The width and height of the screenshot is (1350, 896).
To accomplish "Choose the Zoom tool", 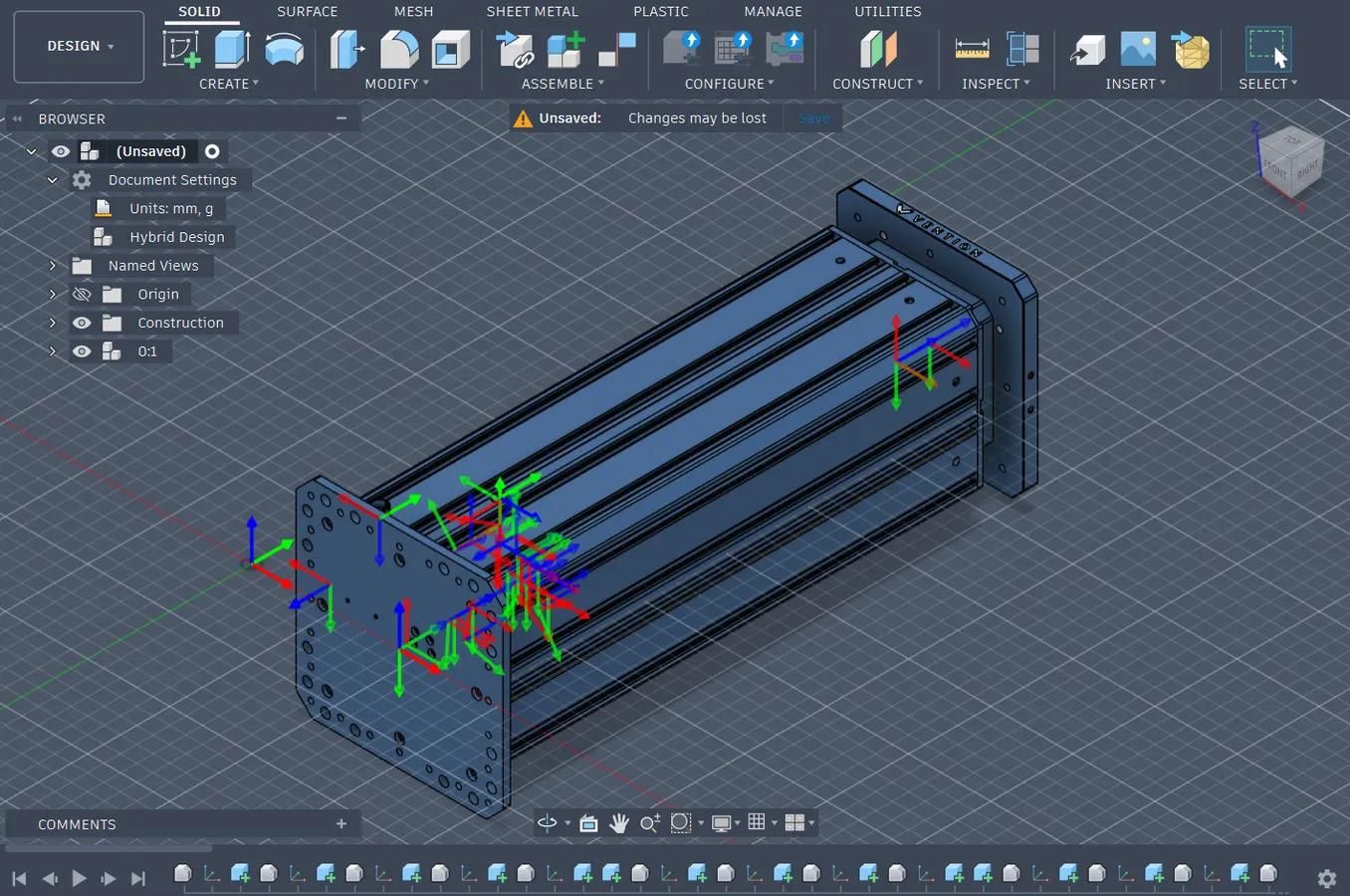I will pyautogui.click(x=650, y=822).
